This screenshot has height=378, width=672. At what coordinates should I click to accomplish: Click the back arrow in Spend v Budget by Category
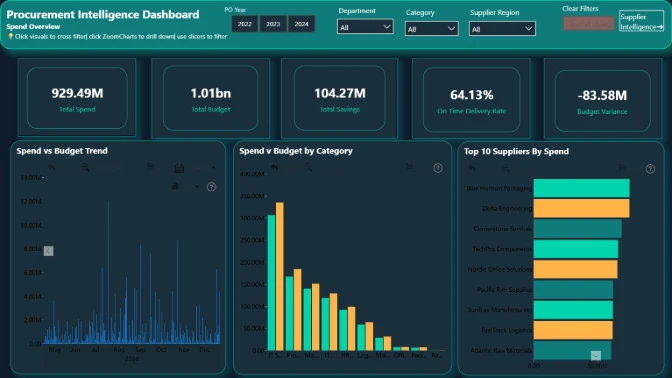coord(274,167)
